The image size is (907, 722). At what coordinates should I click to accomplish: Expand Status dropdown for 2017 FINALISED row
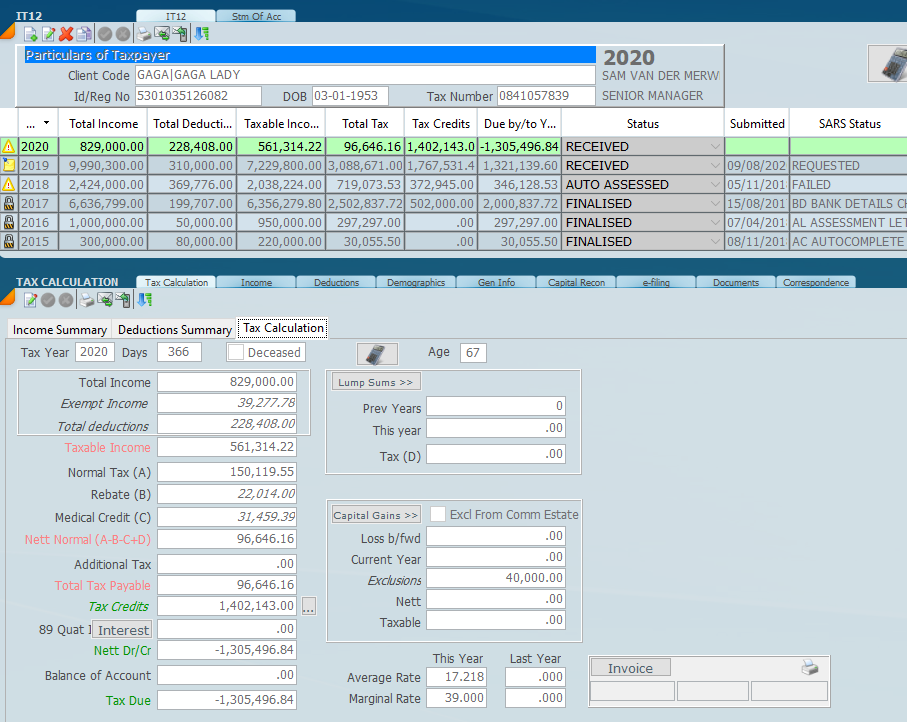[714, 204]
